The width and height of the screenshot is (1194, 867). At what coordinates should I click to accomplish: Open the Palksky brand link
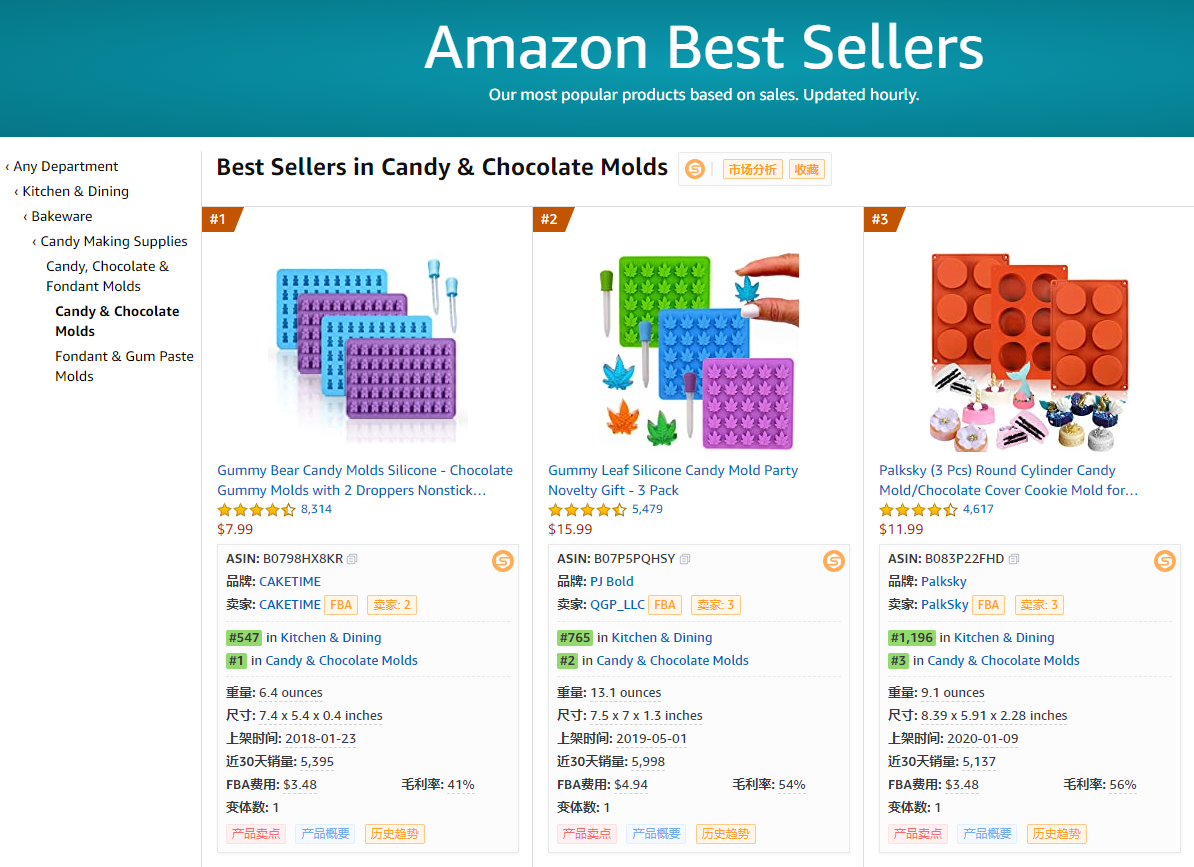pyautogui.click(x=943, y=582)
